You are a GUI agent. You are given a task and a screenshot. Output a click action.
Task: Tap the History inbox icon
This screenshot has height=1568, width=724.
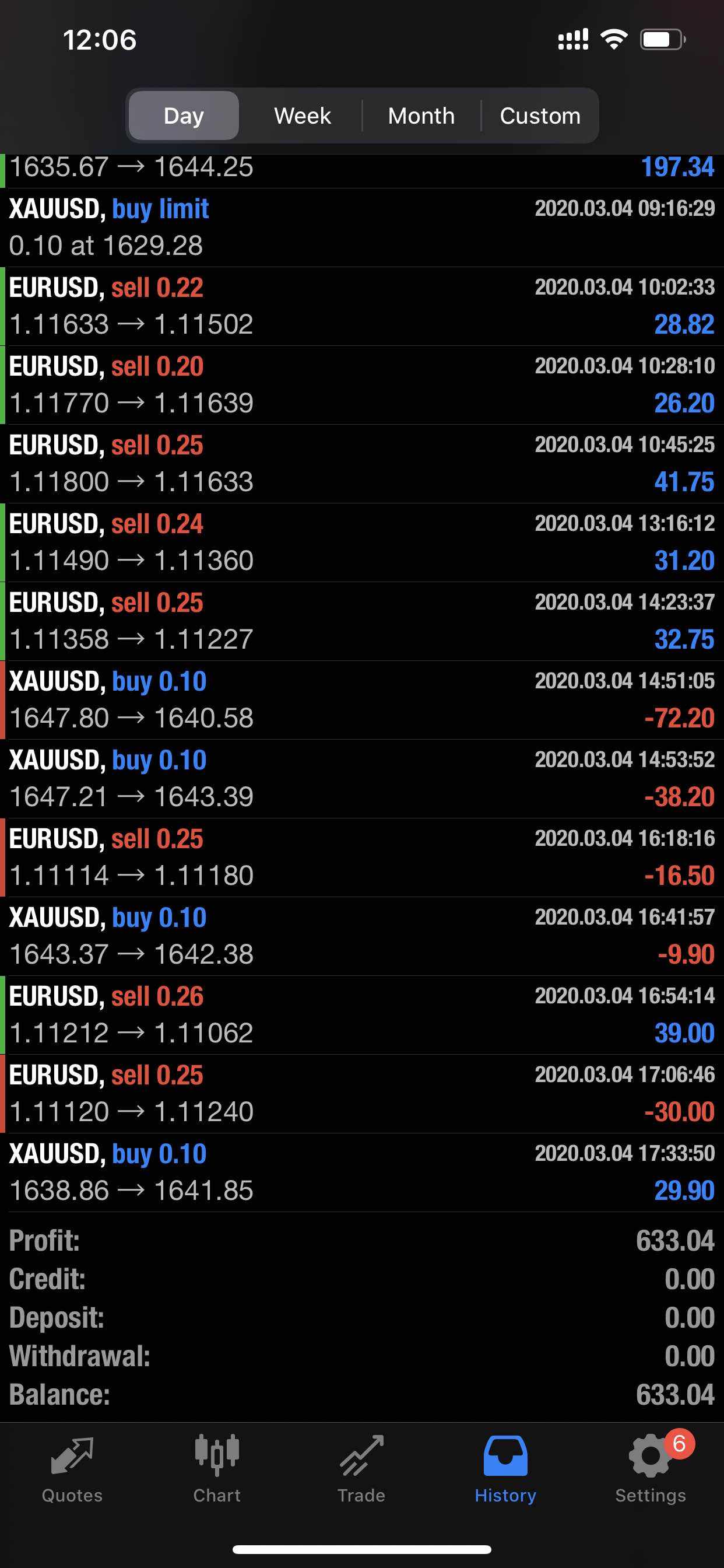coord(505,1456)
